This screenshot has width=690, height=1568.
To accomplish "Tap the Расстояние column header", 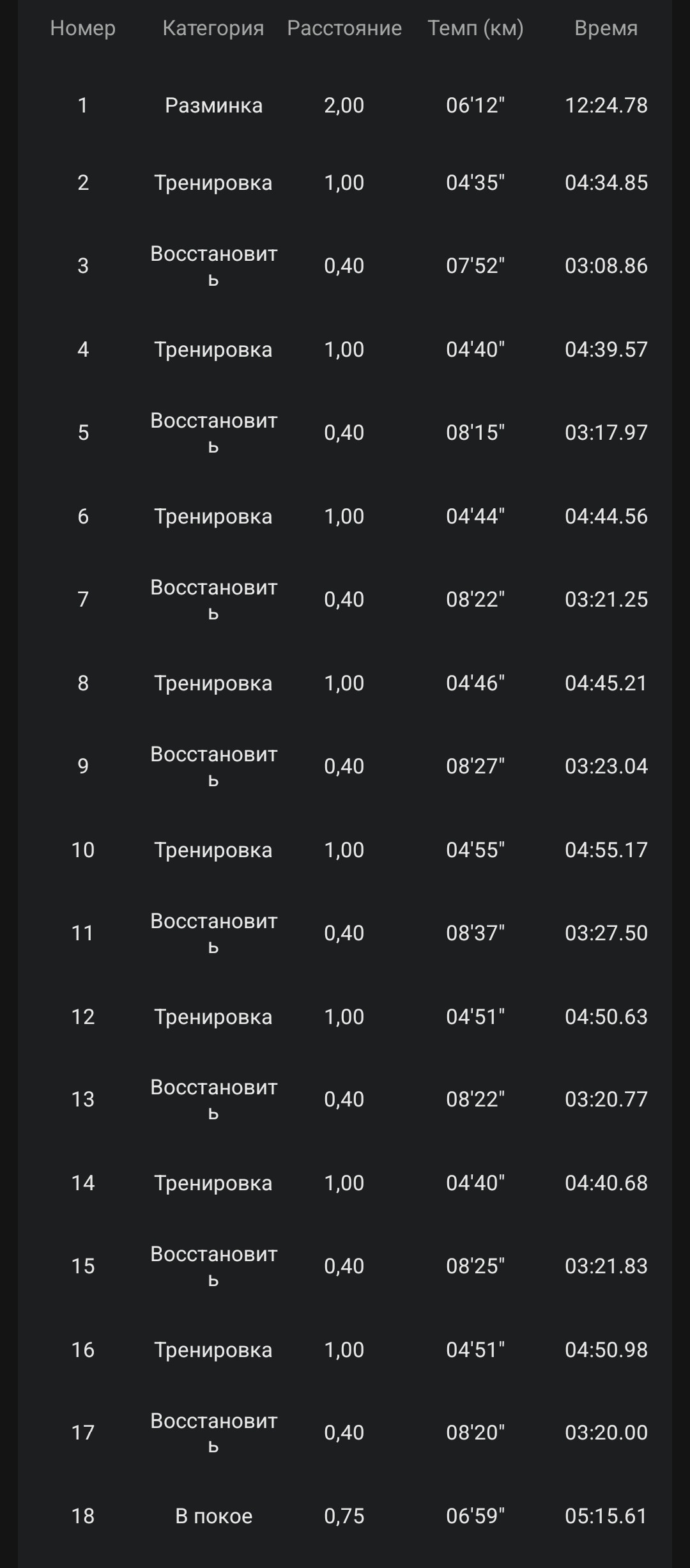I will [344, 28].
